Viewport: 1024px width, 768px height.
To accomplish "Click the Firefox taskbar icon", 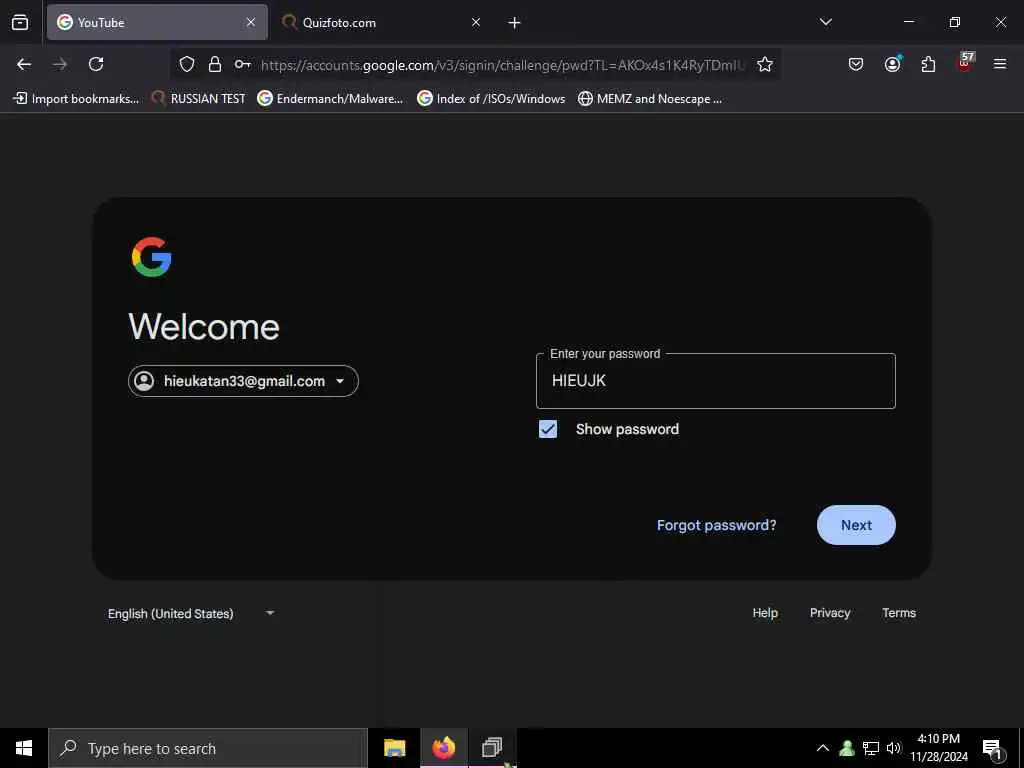I will pos(443,748).
